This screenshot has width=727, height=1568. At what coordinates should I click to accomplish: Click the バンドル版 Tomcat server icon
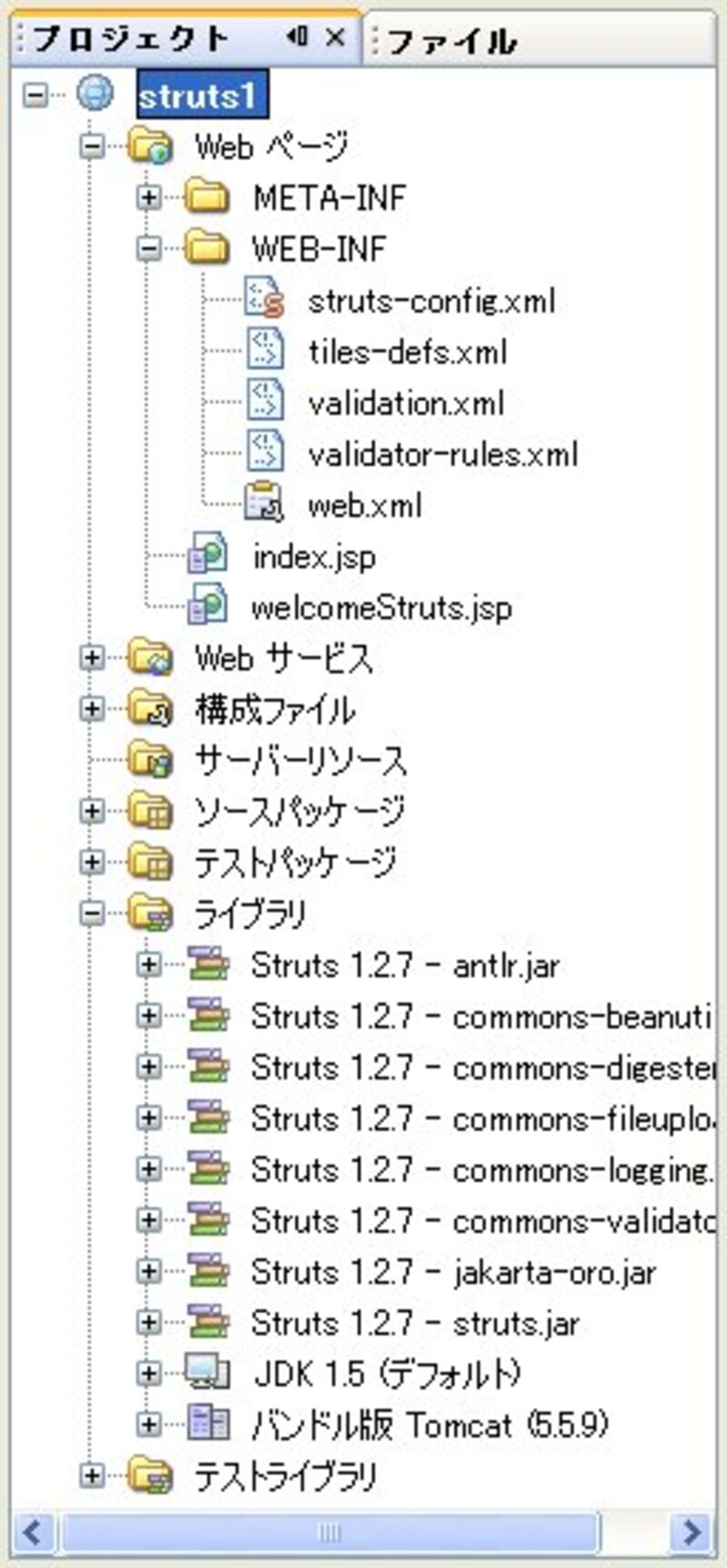pos(207,1423)
